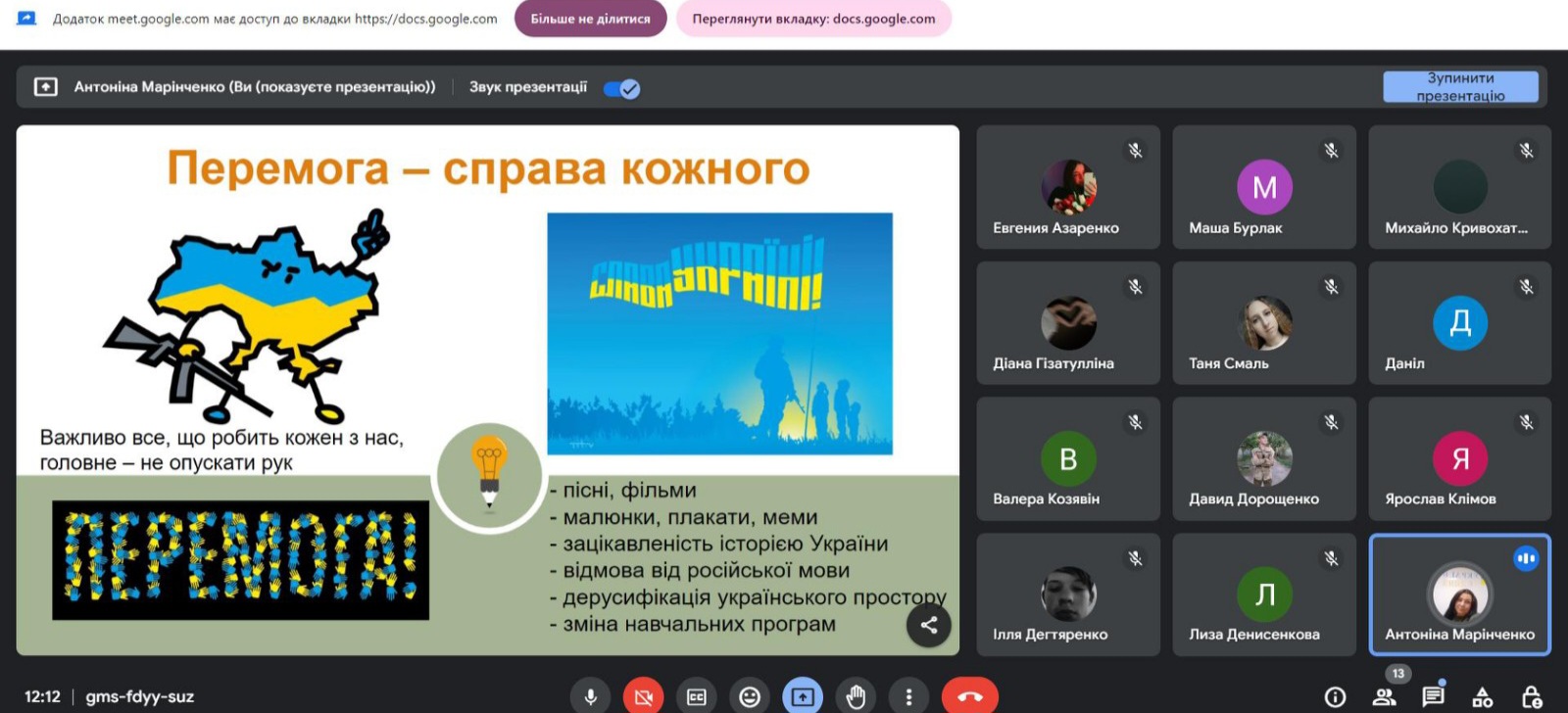Click the present screen button
The image size is (1568, 713).
pos(803,696)
